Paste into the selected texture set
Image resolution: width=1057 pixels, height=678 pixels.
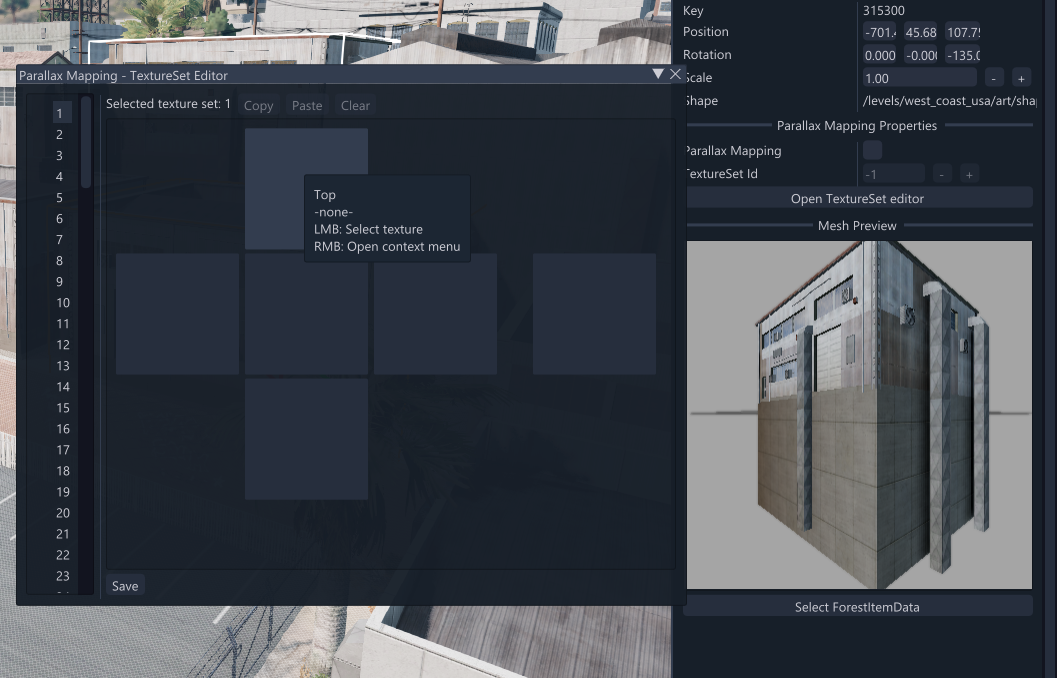tap(307, 106)
